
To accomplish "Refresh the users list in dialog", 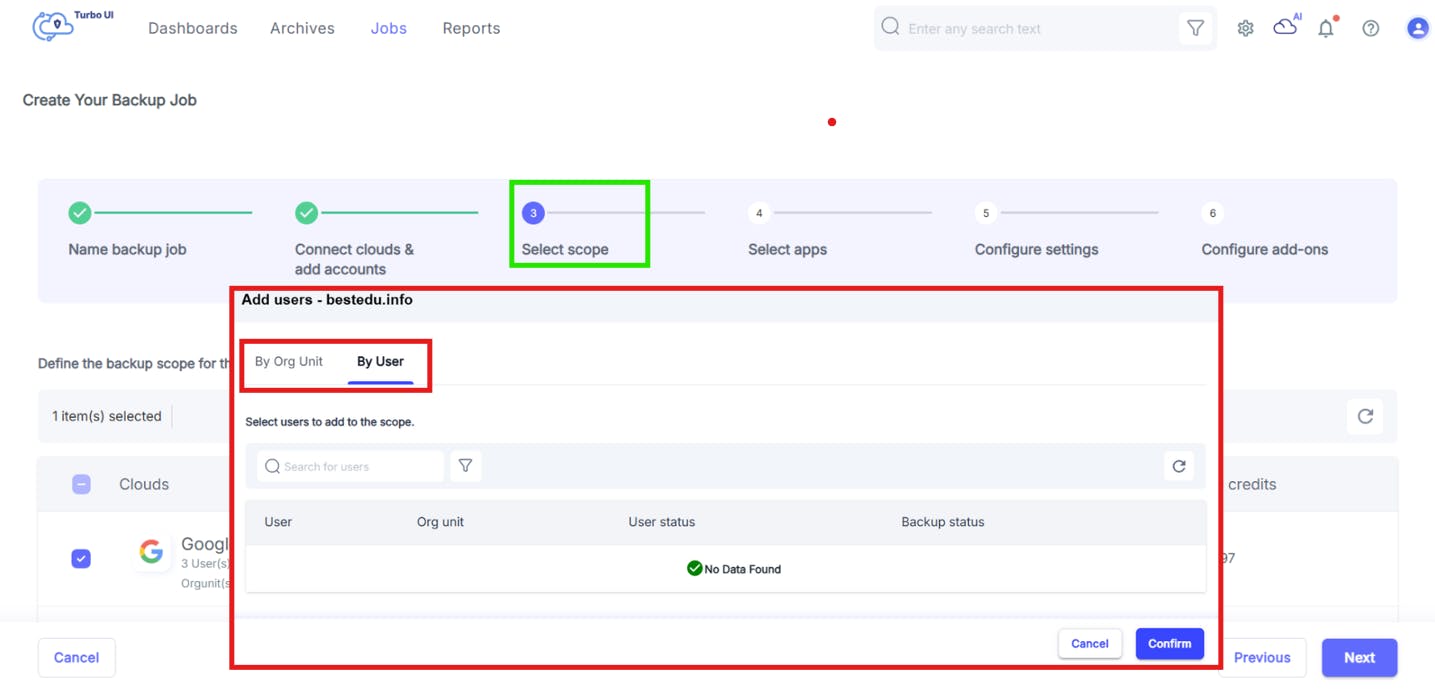I will [1179, 466].
